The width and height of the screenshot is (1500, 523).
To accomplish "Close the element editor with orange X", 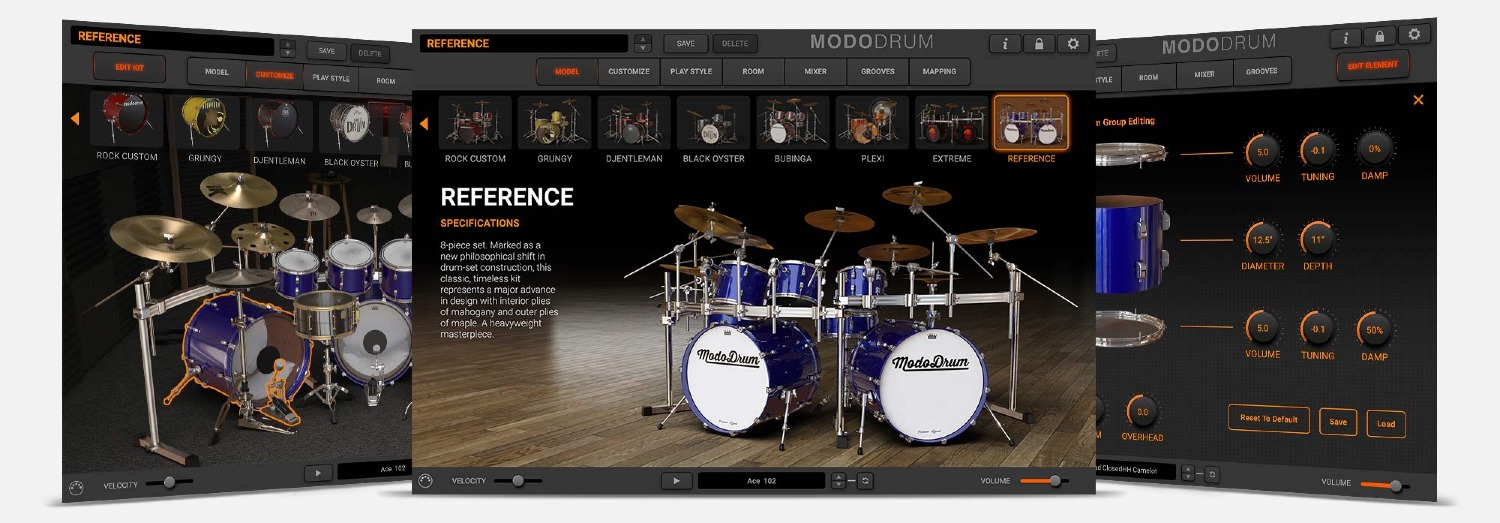I will pyautogui.click(x=1418, y=99).
